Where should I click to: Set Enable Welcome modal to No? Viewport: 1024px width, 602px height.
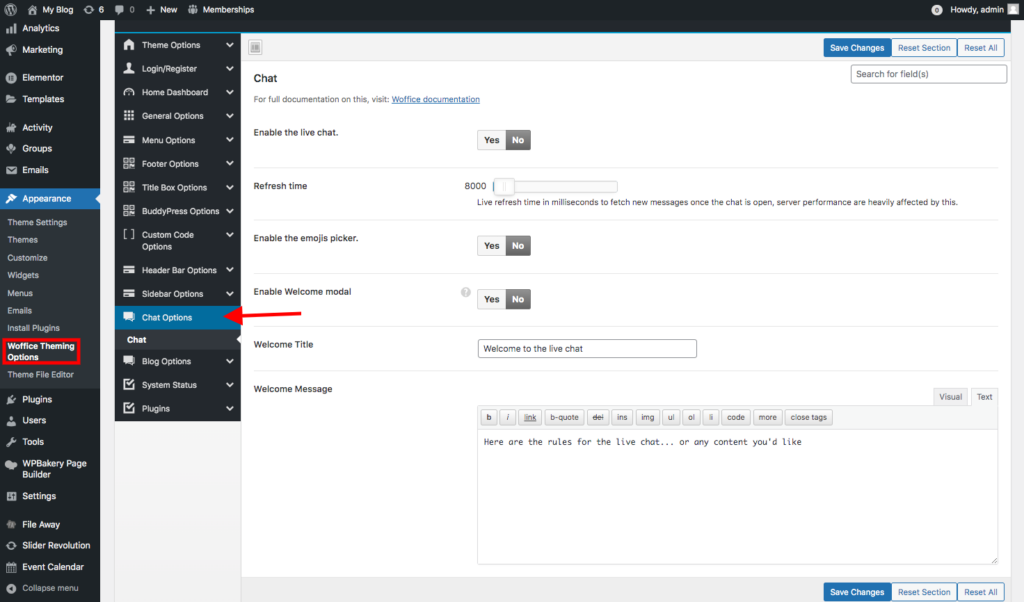click(518, 299)
